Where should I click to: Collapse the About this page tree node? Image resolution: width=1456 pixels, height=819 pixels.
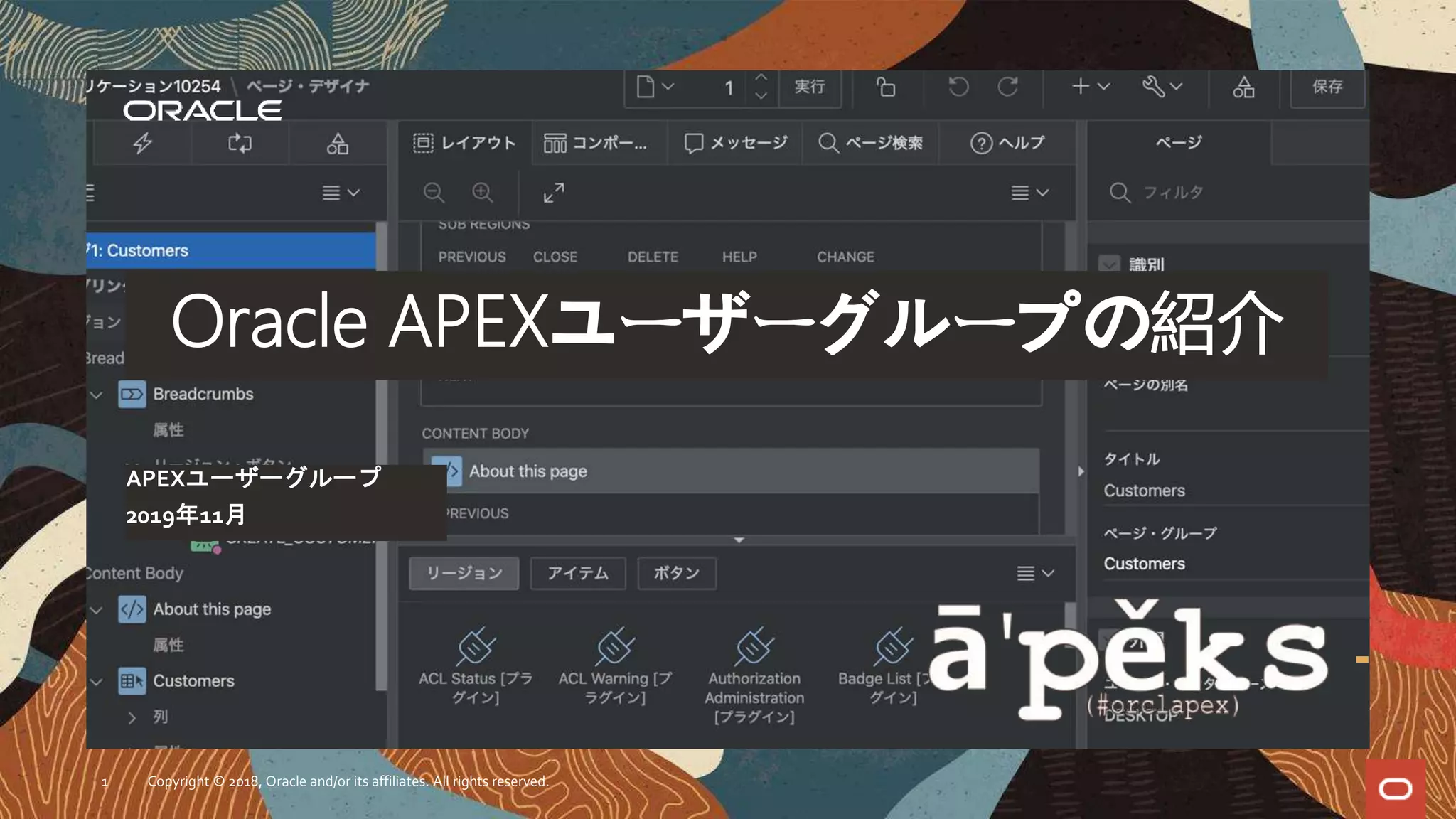tap(97, 610)
